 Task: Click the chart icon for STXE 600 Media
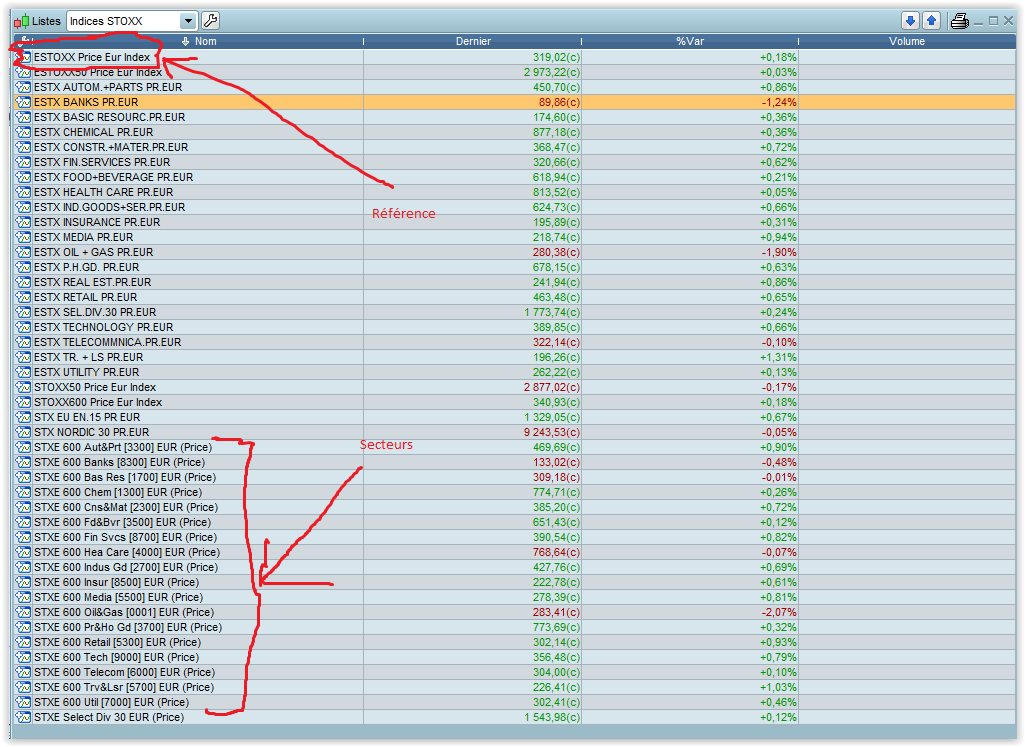[24, 597]
